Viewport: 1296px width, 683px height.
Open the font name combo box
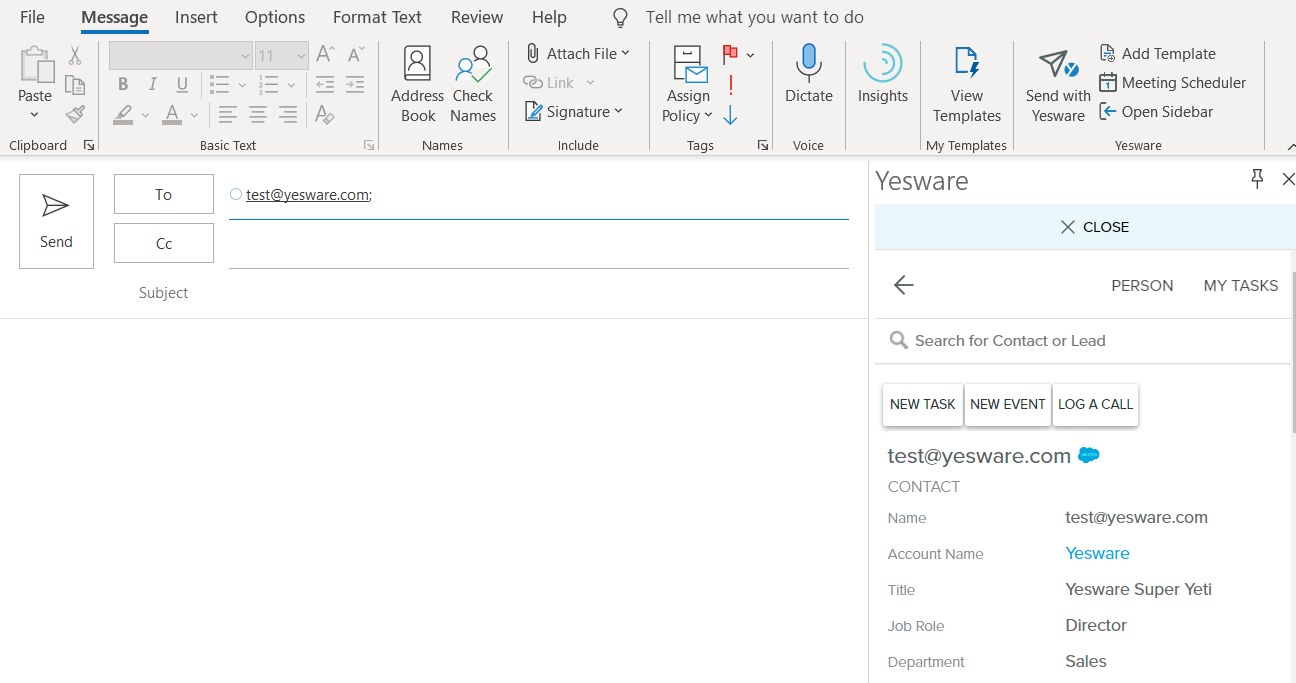(x=181, y=56)
